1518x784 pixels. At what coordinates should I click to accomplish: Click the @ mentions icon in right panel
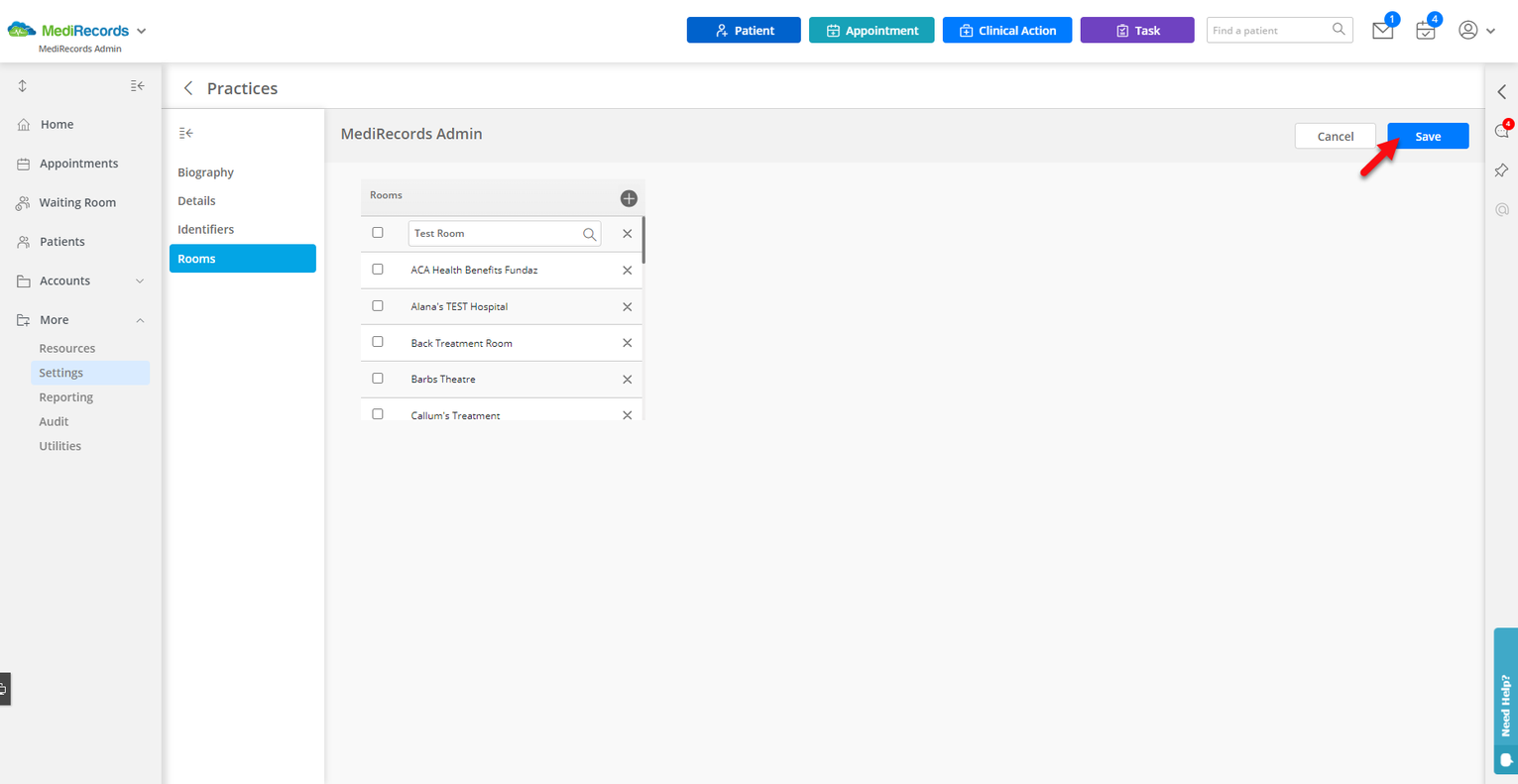tap(1502, 210)
